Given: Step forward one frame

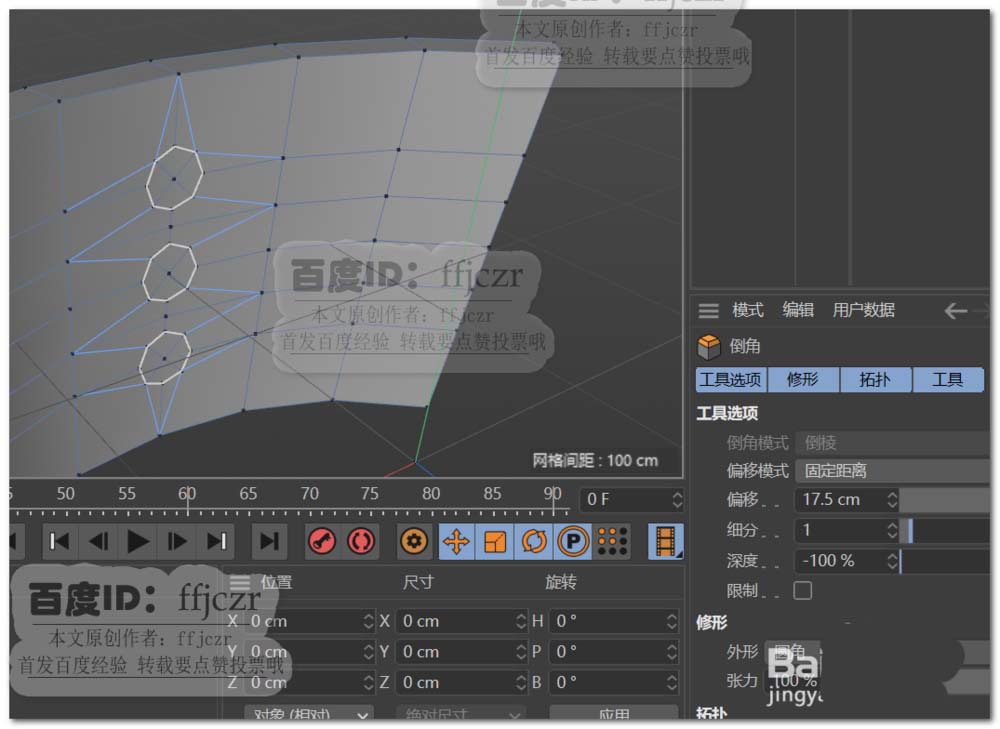Looking at the screenshot, I should (177, 541).
